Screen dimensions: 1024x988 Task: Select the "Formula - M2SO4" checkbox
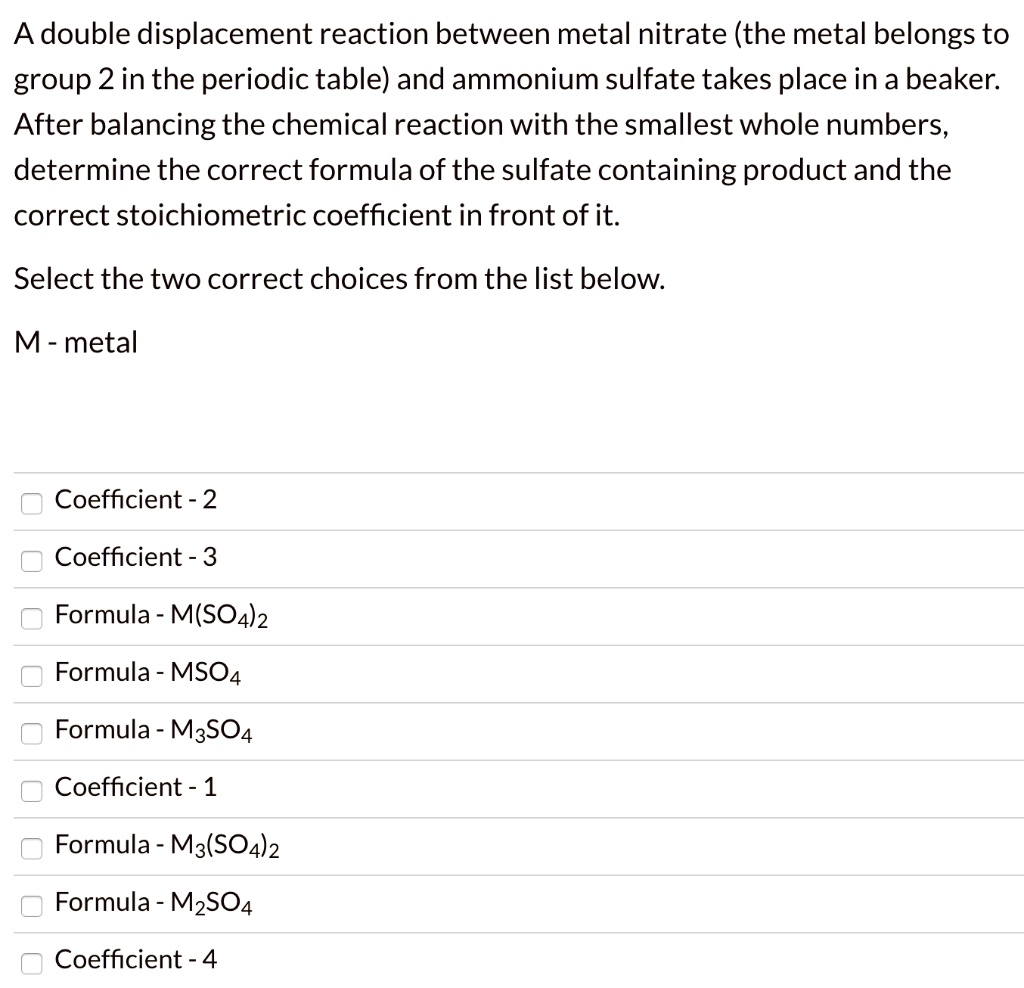point(31,905)
